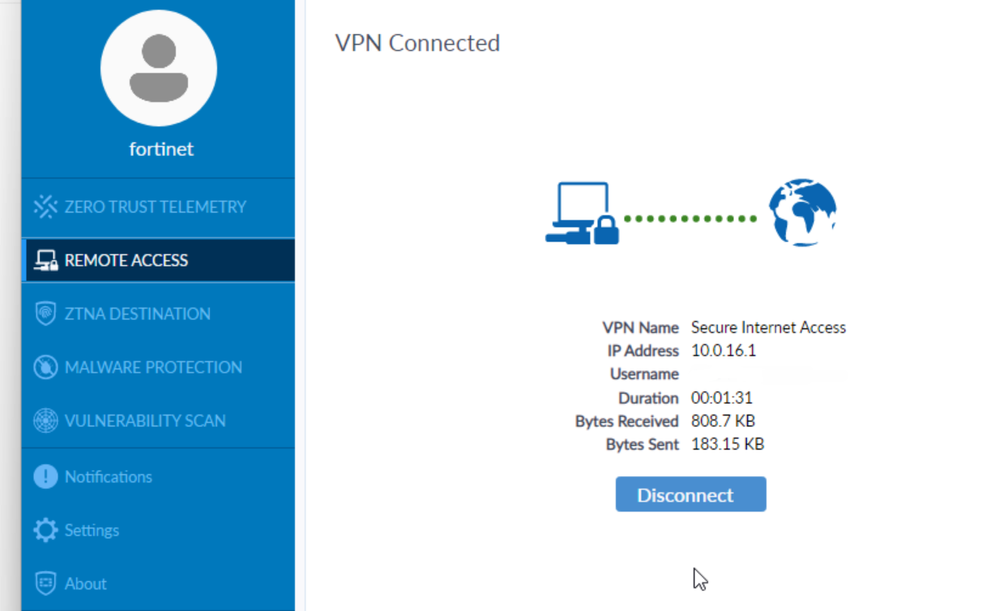Screen dimensions: 999x611
Task: Click the Remote Access laptop icon
Action: click(46, 261)
